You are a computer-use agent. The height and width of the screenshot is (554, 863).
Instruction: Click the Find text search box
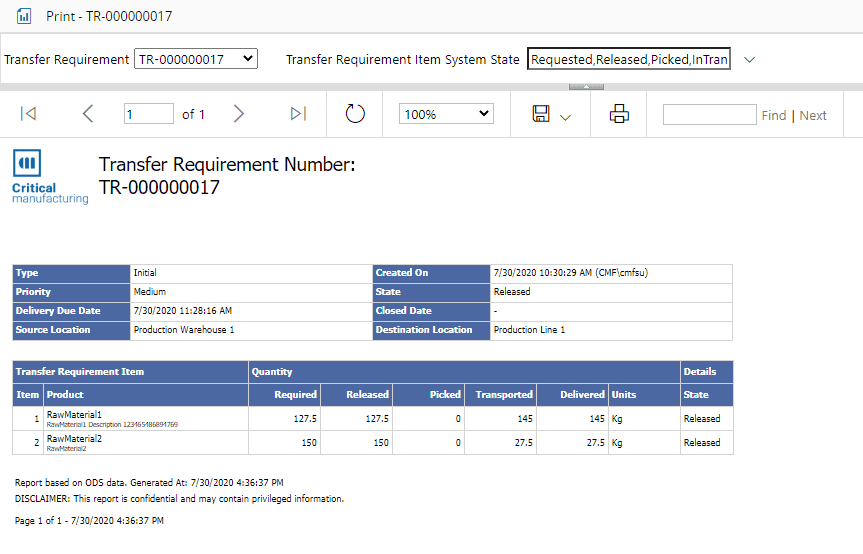point(709,114)
